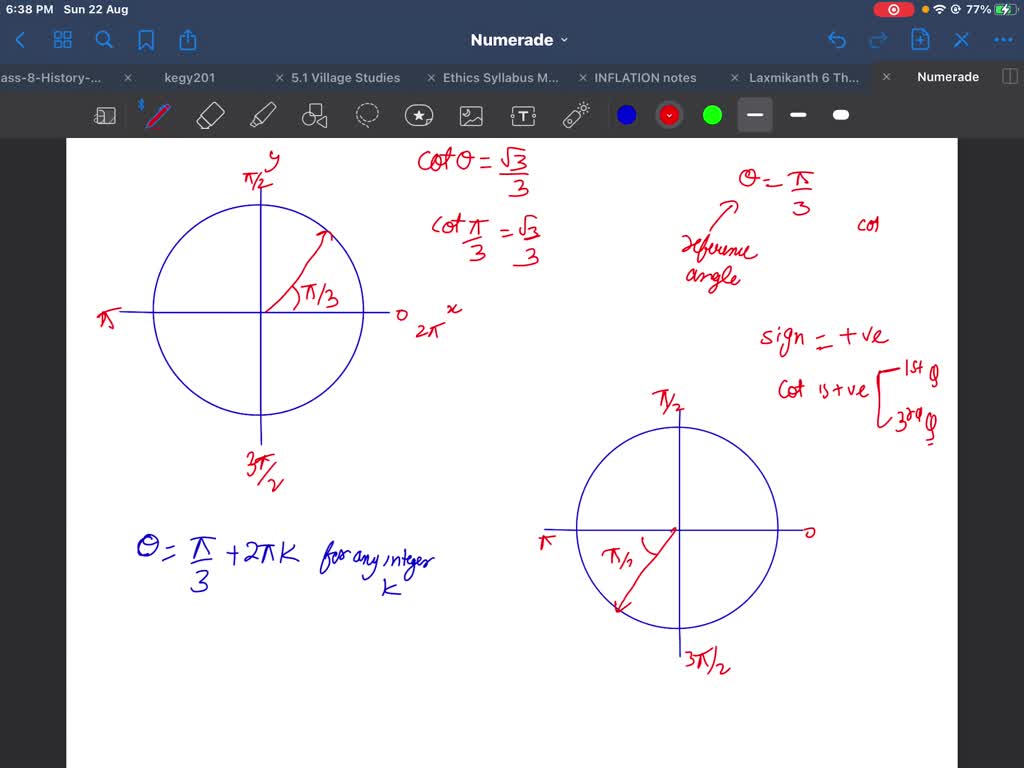The height and width of the screenshot is (768, 1024).
Task: Select the eraser tool
Action: [x=209, y=114]
